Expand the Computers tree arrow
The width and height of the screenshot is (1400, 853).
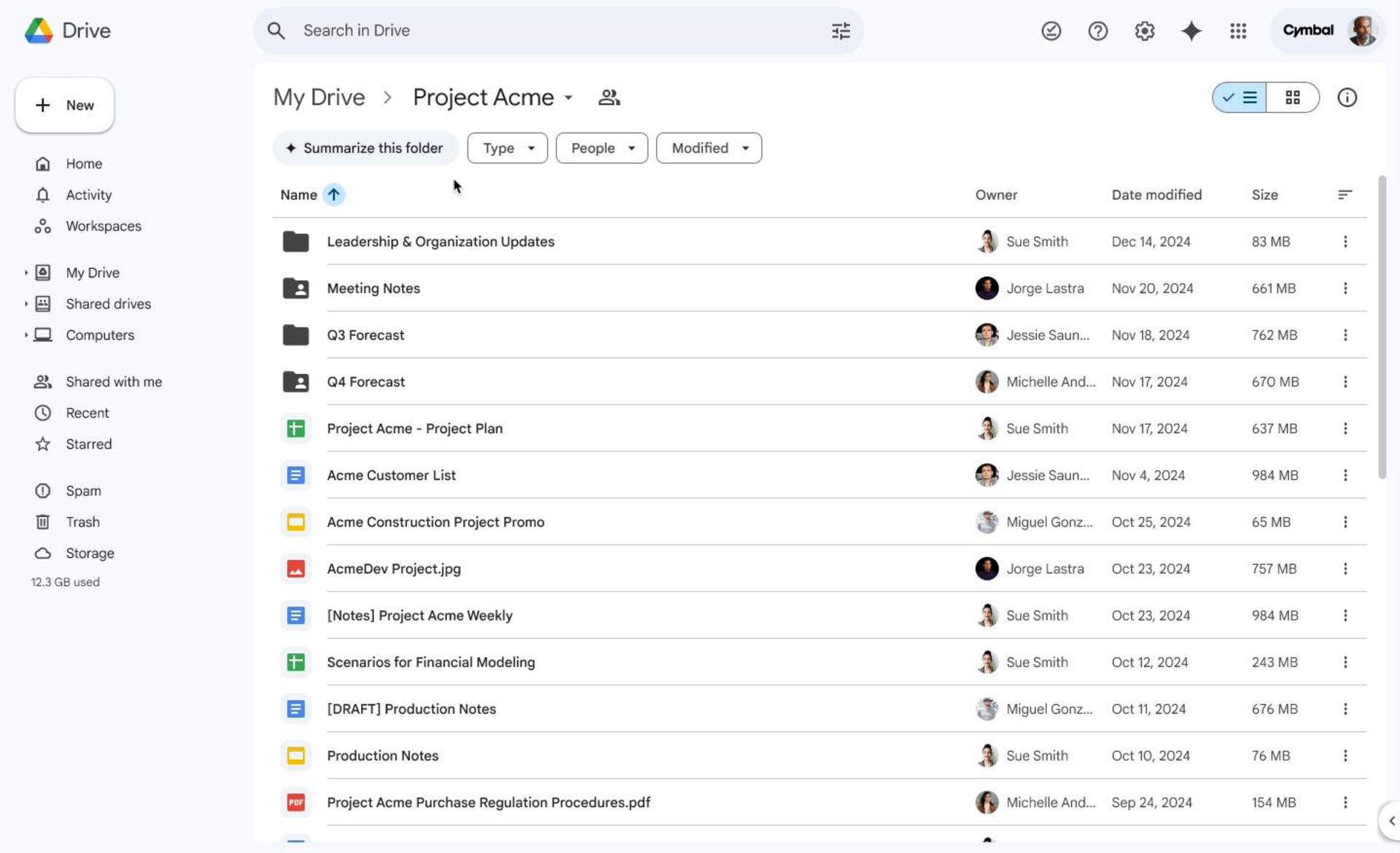click(x=26, y=335)
